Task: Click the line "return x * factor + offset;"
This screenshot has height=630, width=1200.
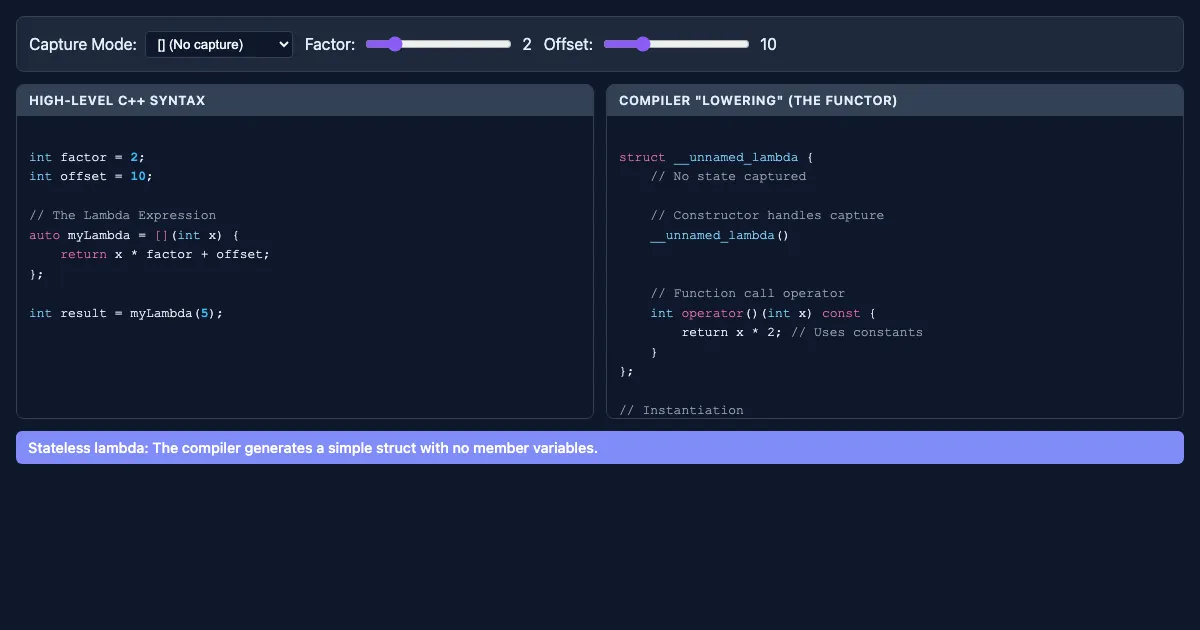Action: (165, 254)
